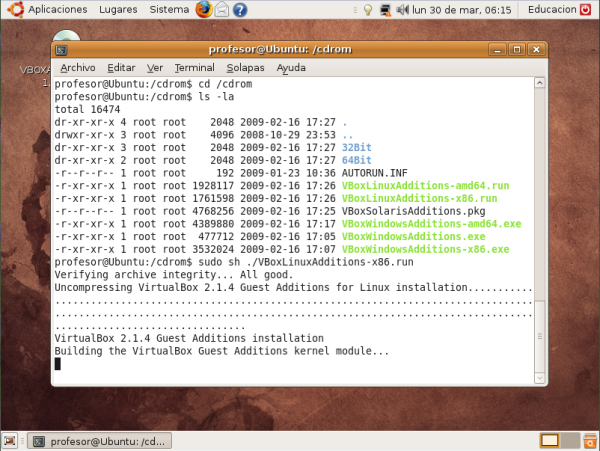Open the Sistema menu
This screenshot has width=600, height=451.
point(168,10)
